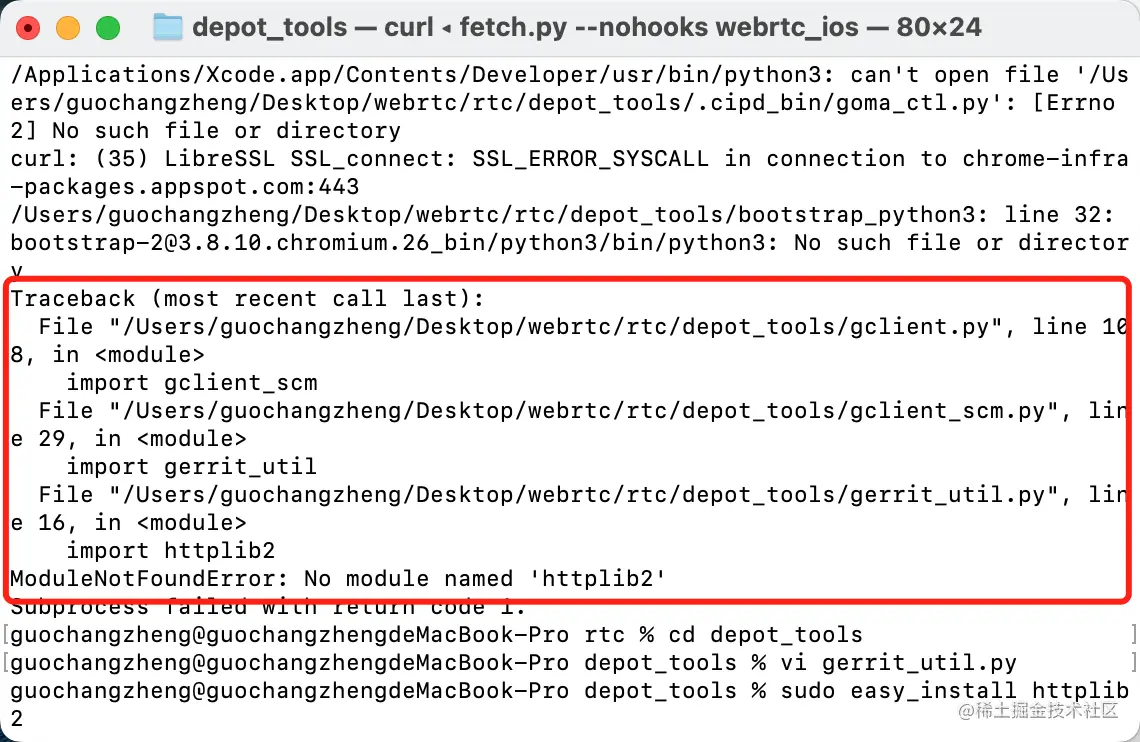
Task: Zoom the window with green button
Action: click(x=108, y=28)
